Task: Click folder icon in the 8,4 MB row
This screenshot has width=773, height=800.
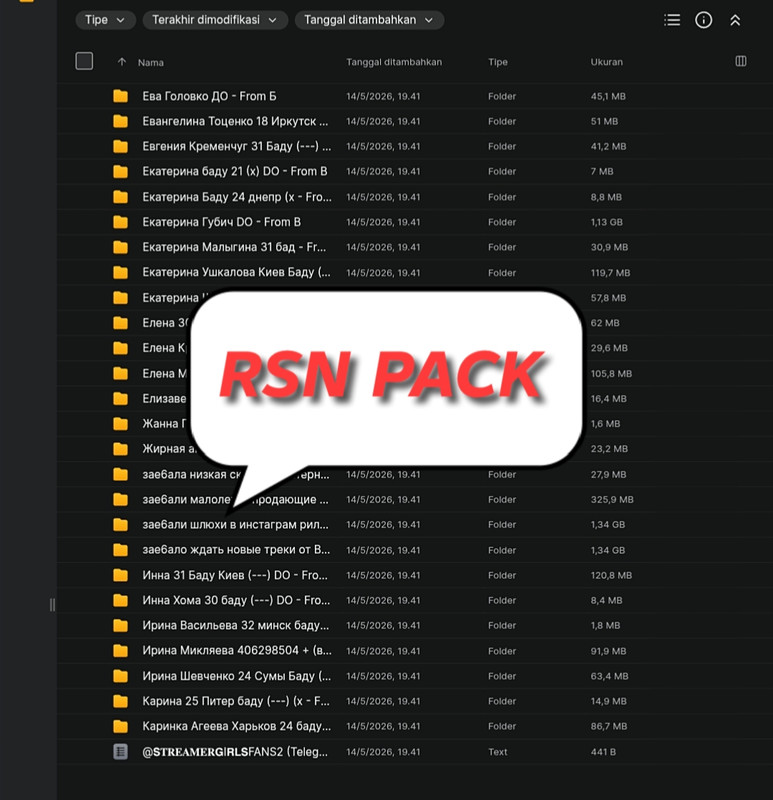Action: coord(120,600)
